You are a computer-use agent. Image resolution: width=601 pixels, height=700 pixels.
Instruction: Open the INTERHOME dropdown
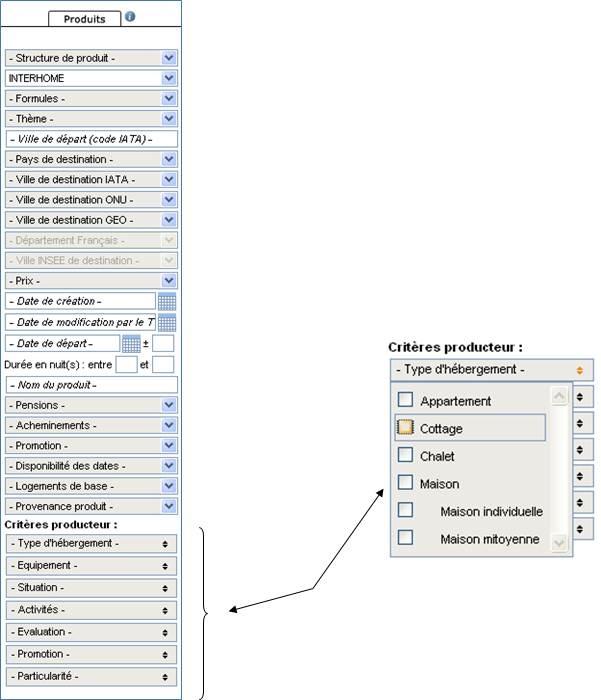169,78
